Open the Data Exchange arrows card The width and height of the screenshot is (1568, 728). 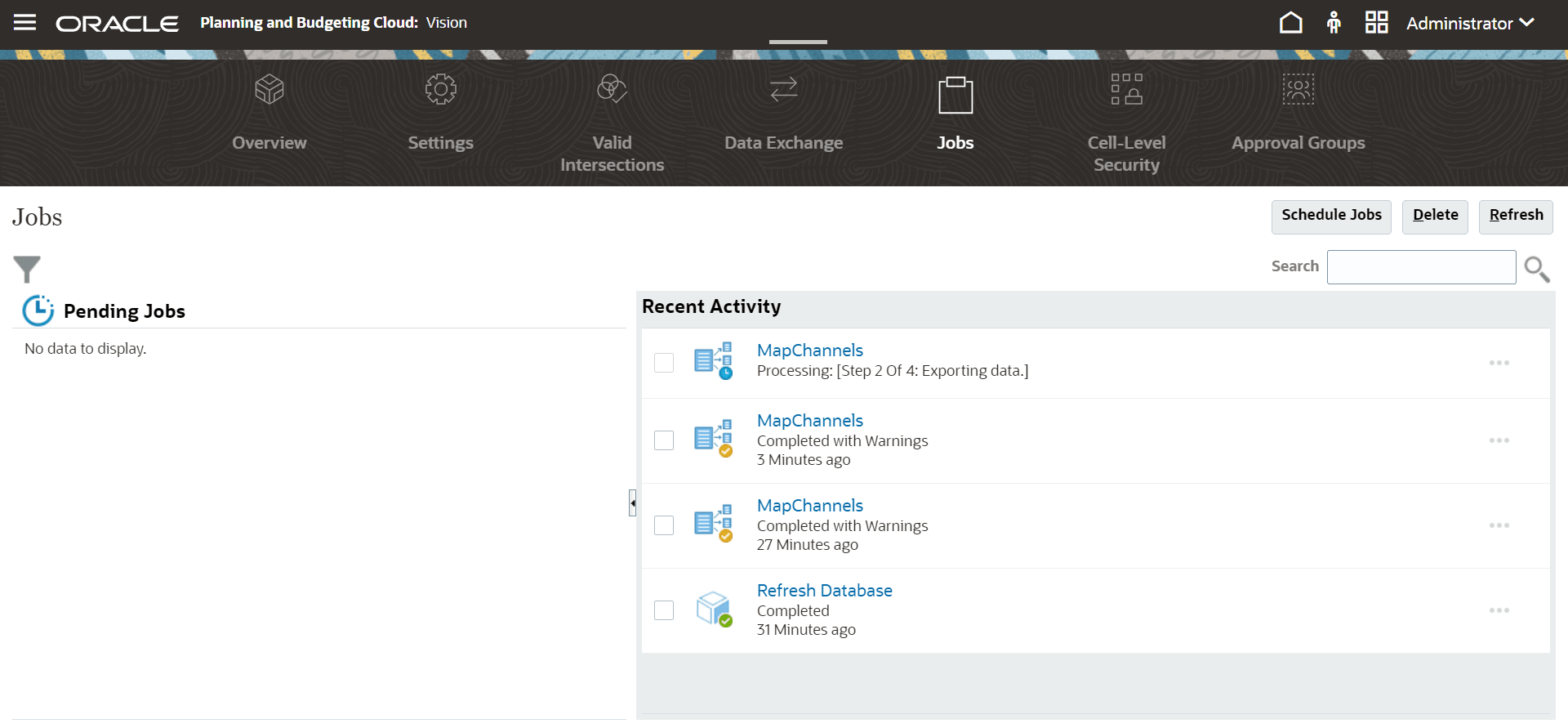tap(783, 90)
